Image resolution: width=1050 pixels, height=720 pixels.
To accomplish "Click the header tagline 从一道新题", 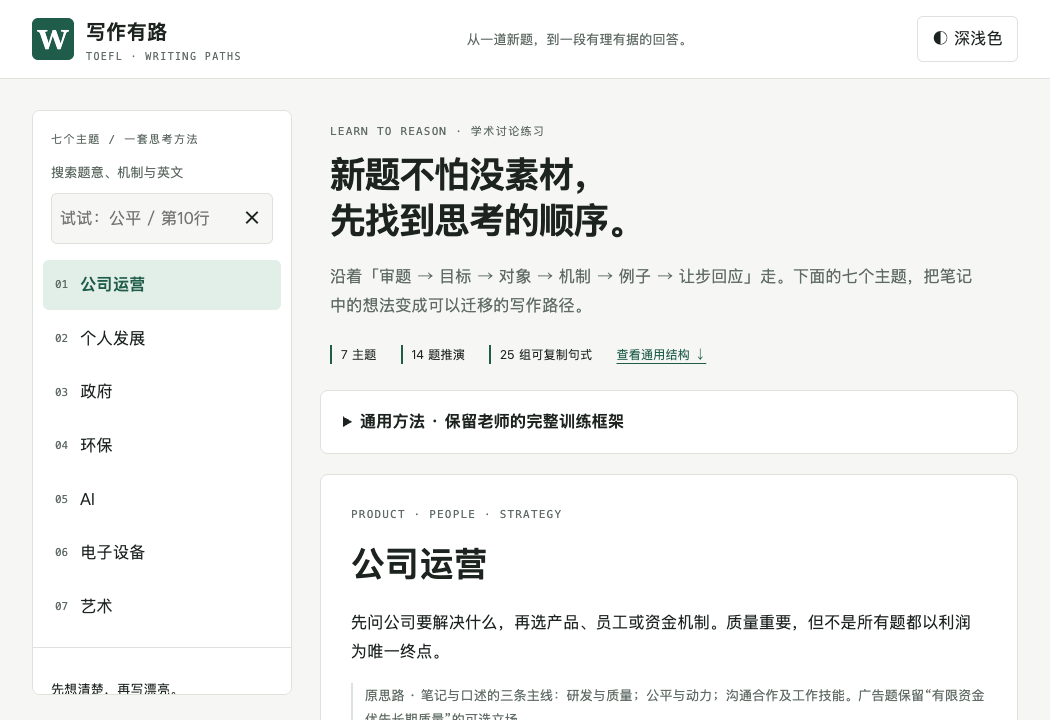I will point(578,40).
